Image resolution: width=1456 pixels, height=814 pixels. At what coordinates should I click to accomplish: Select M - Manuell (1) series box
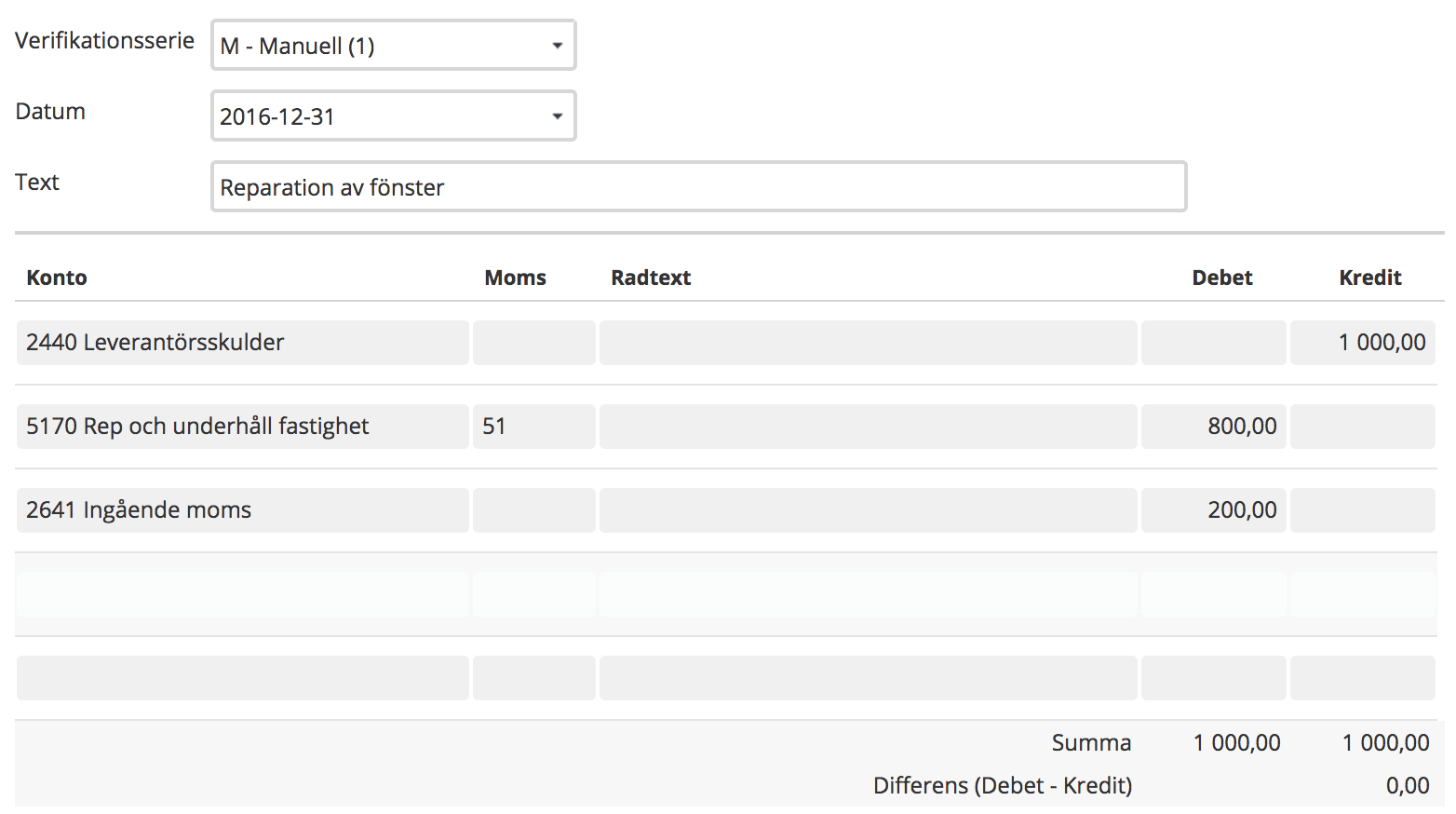tap(394, 45)
